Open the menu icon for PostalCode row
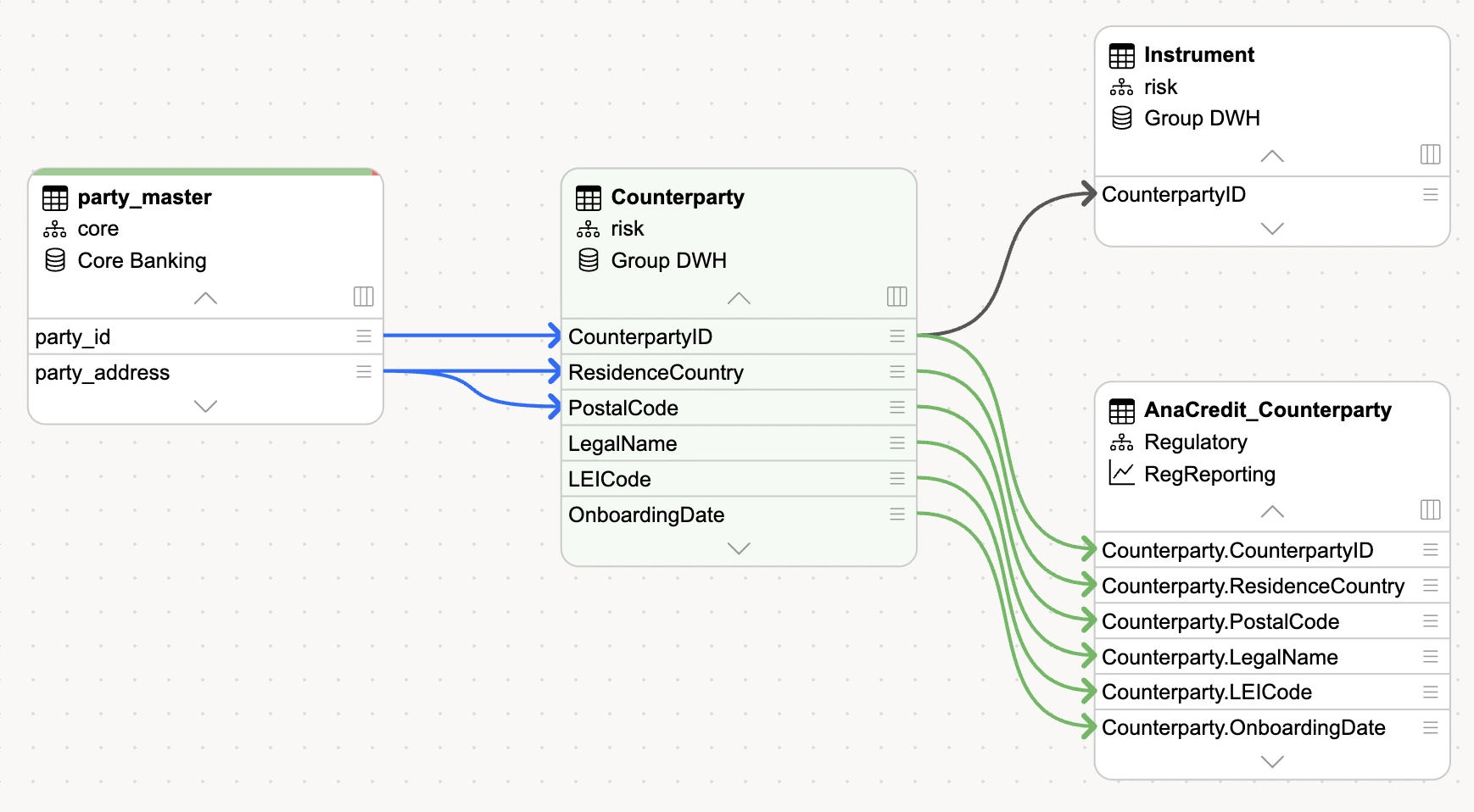1474x812 pixels. coord(897,408)
